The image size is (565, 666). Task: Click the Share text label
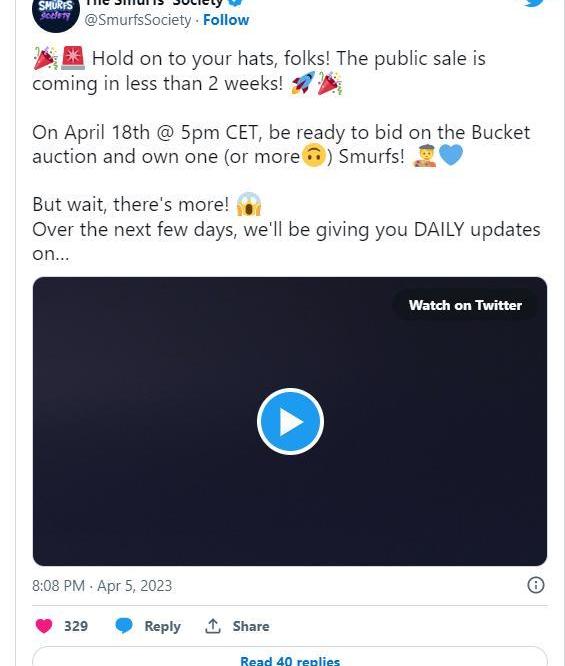pyautogui.click(x=251, y=626)
